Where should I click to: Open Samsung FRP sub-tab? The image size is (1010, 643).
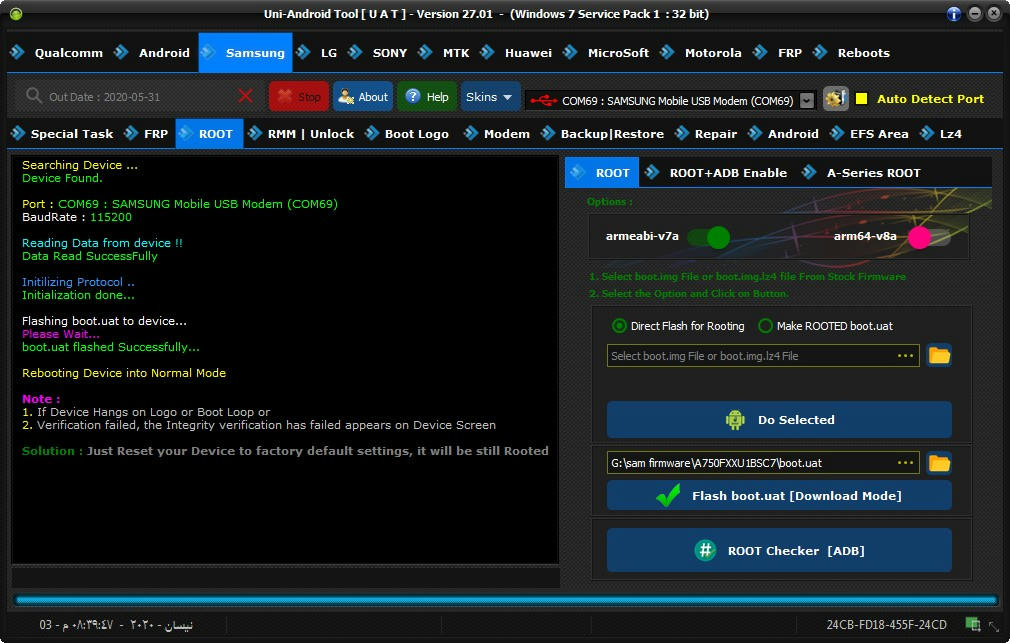(x=146, y=134)
